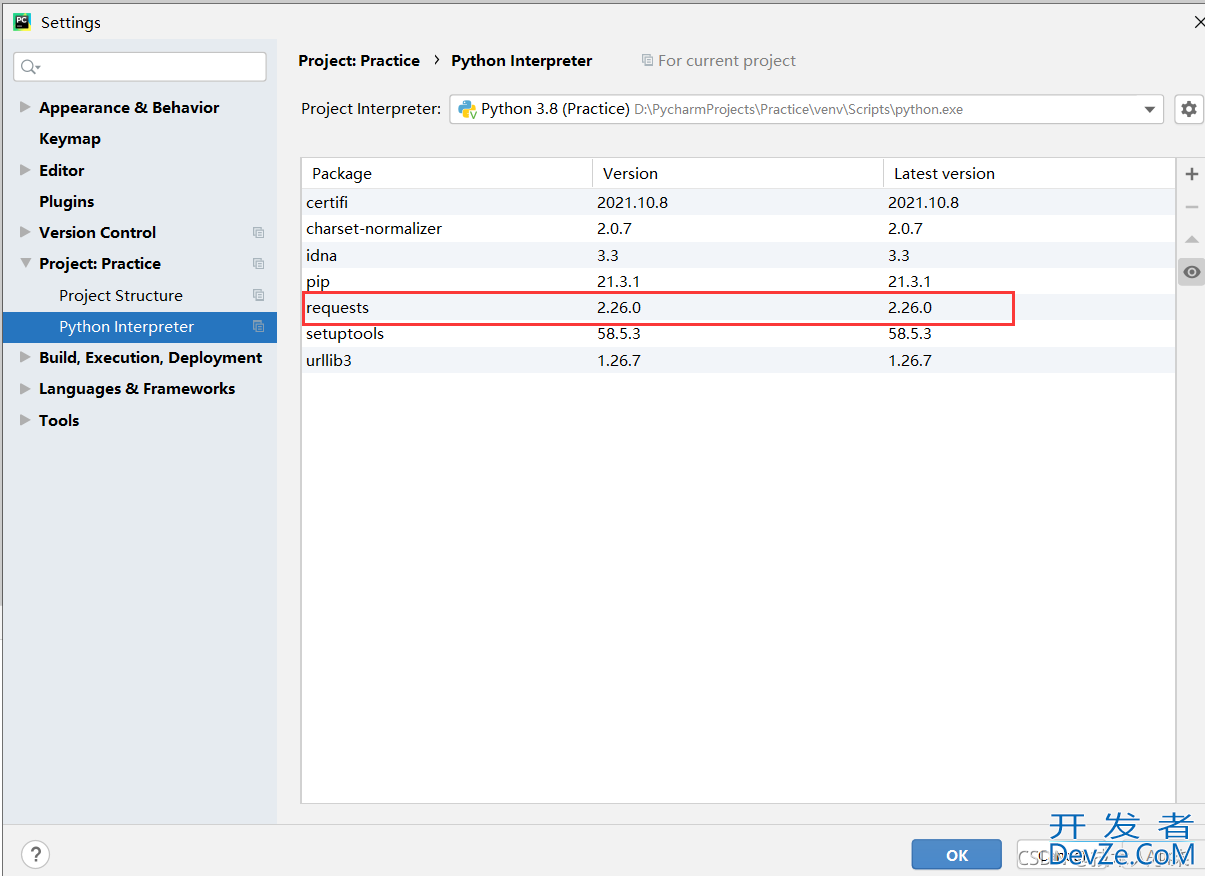Viewport: 1205px width, 876px height.
Task: Click Project: Practice breadcrumb
Action: coord(359,61)
